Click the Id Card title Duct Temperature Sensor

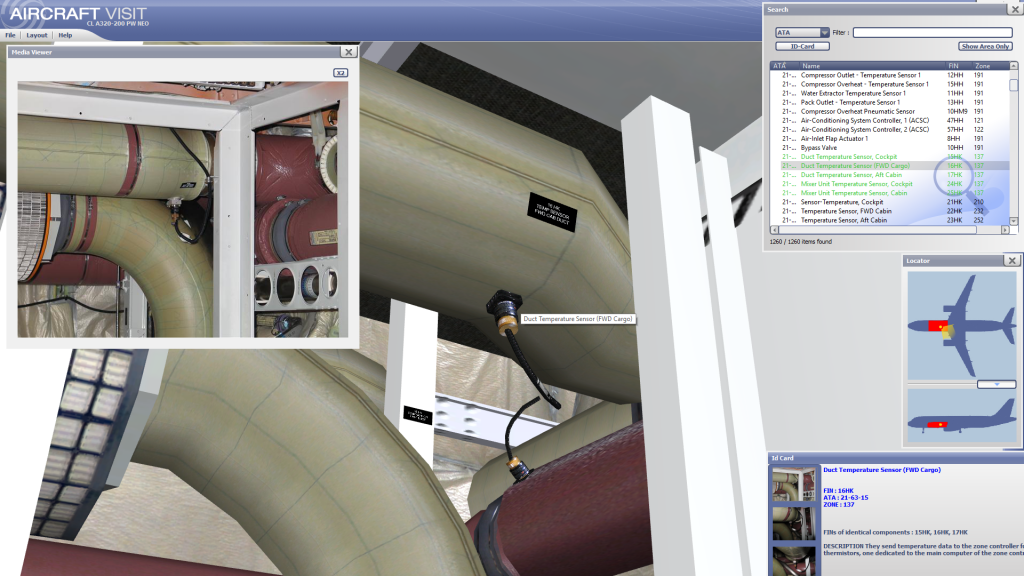882,470
